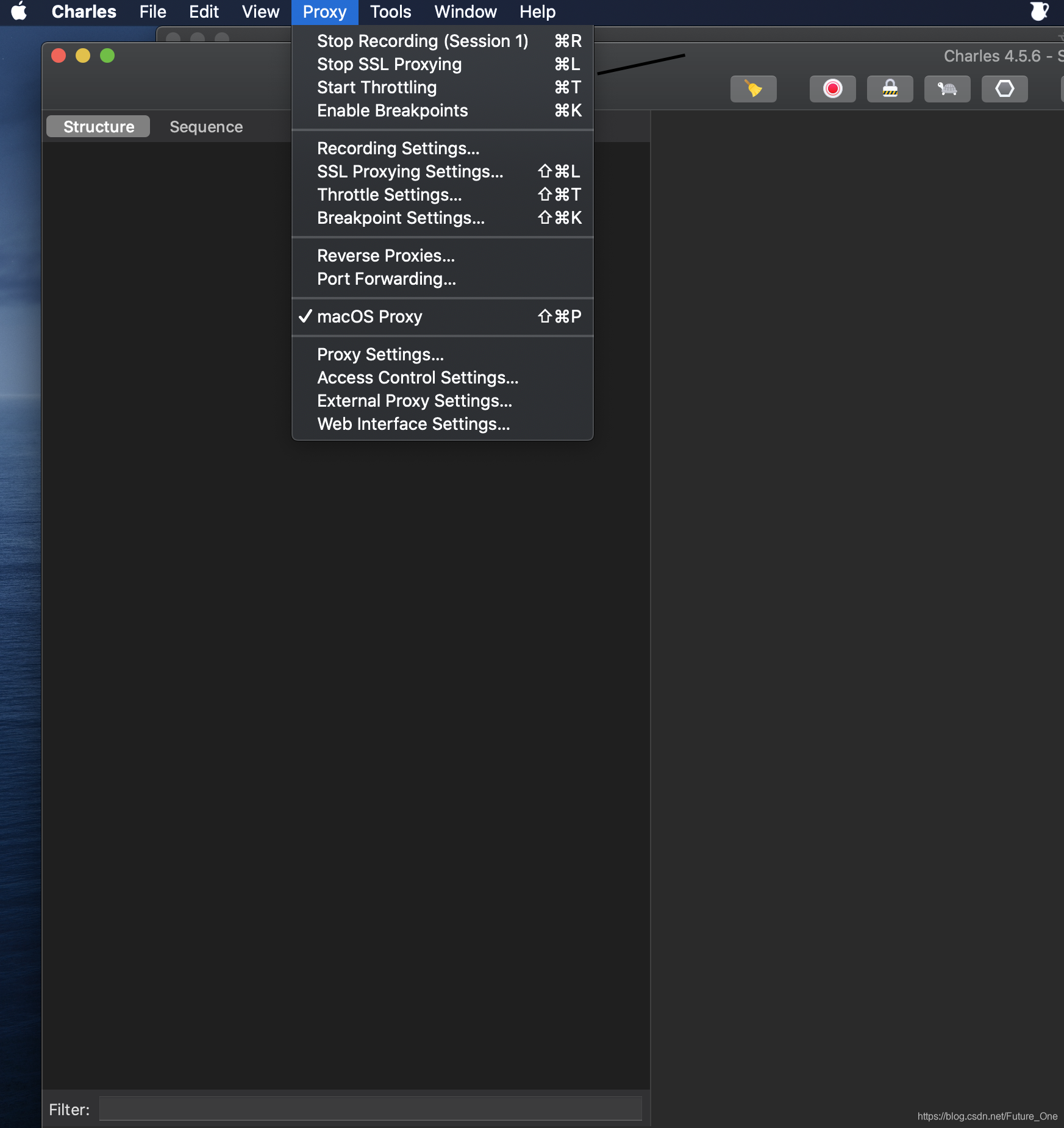Open Breakpoint Settings...
The width and height of the screenshot is (1064, 1128).
click(x=443, y=218)
